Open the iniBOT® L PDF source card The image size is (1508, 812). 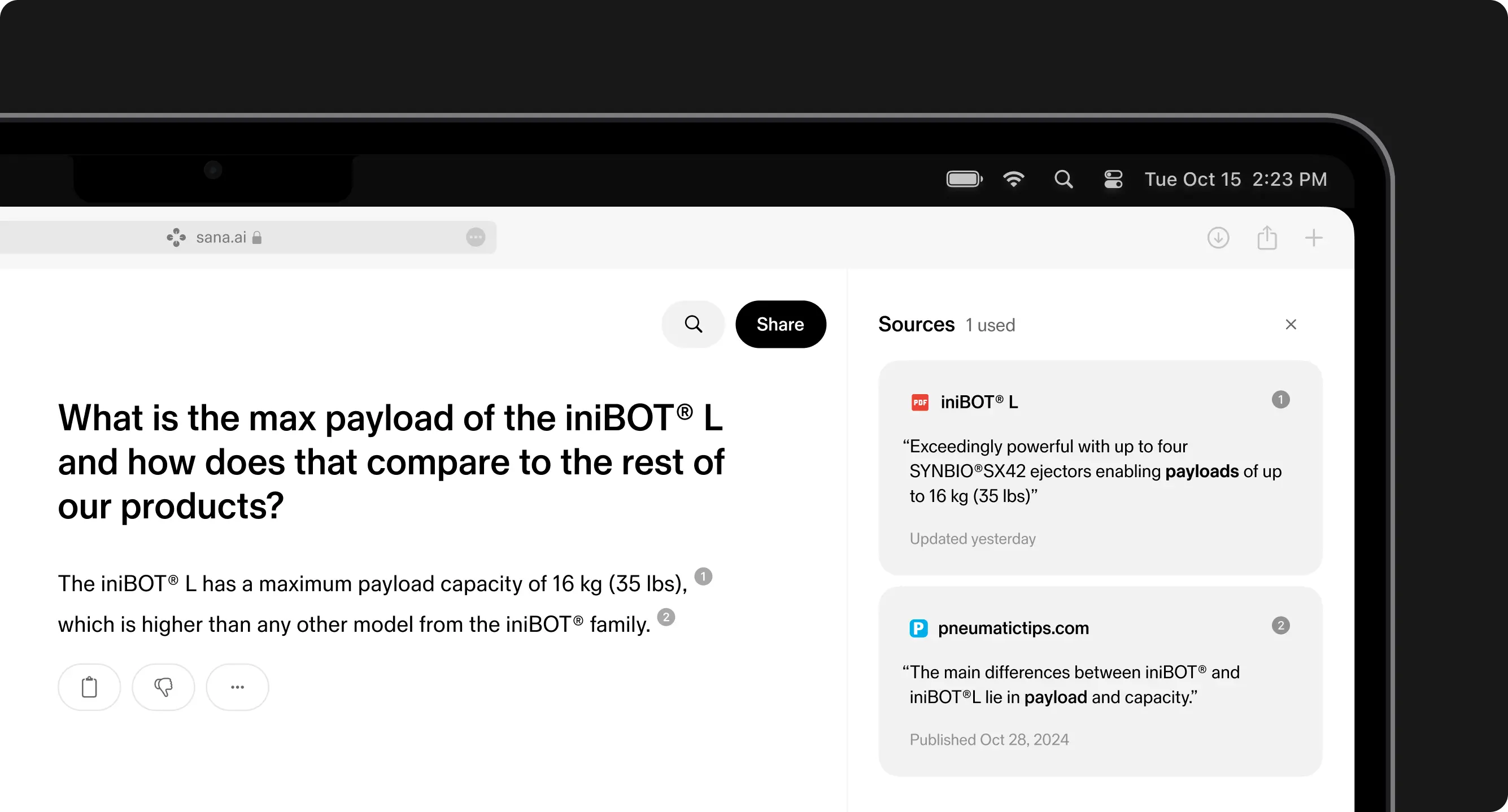point(1101,468)
